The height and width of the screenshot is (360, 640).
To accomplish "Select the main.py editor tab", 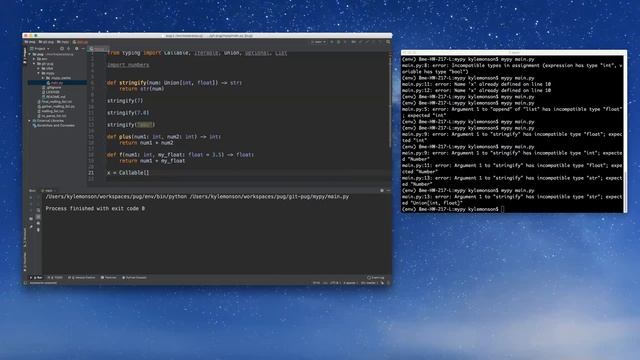I will pos(99,49).
